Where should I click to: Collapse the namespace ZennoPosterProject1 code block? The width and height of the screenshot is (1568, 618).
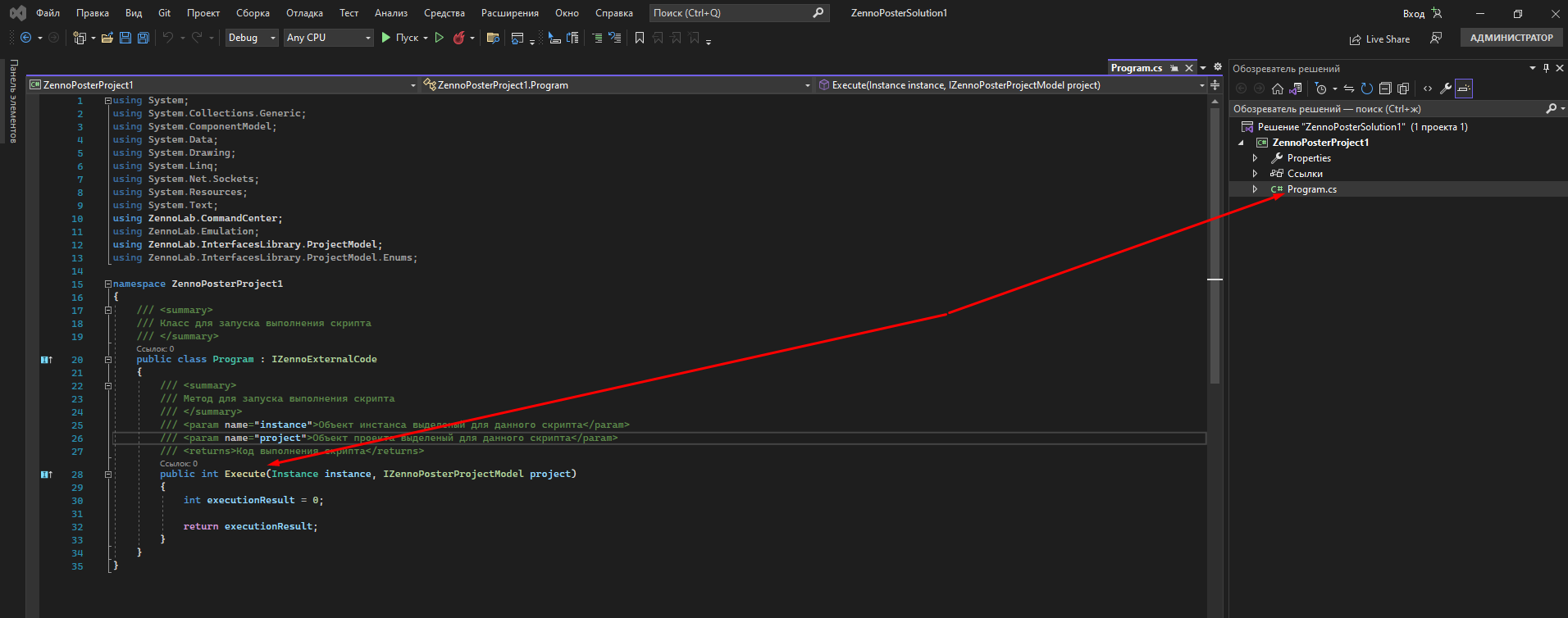click(x=108, y=284)
